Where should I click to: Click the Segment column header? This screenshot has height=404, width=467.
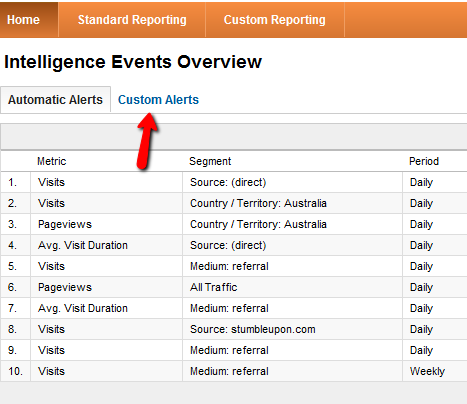(x=210, y=161)
